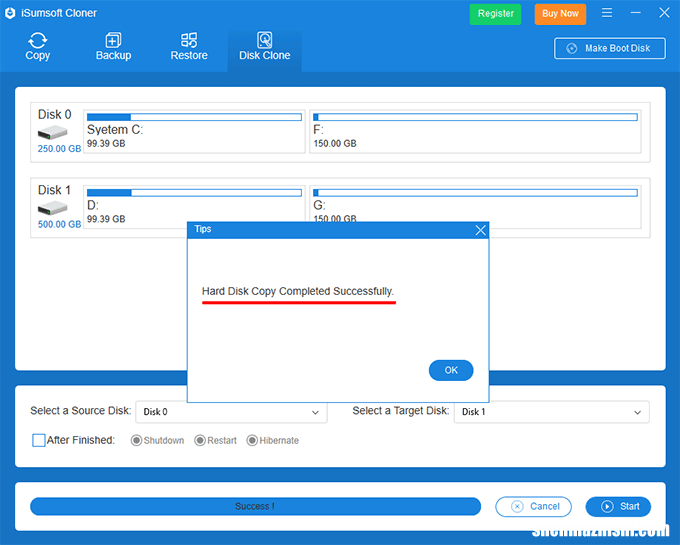Open the Restore tab
This screenshot has width=680, height=545.
[189, 47]
